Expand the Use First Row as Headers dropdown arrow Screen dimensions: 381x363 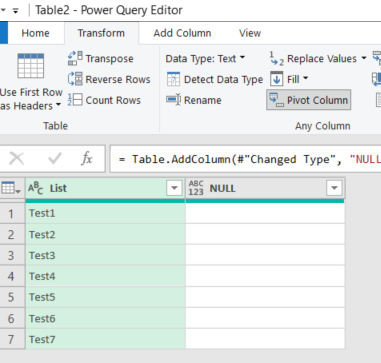[58, 105]
